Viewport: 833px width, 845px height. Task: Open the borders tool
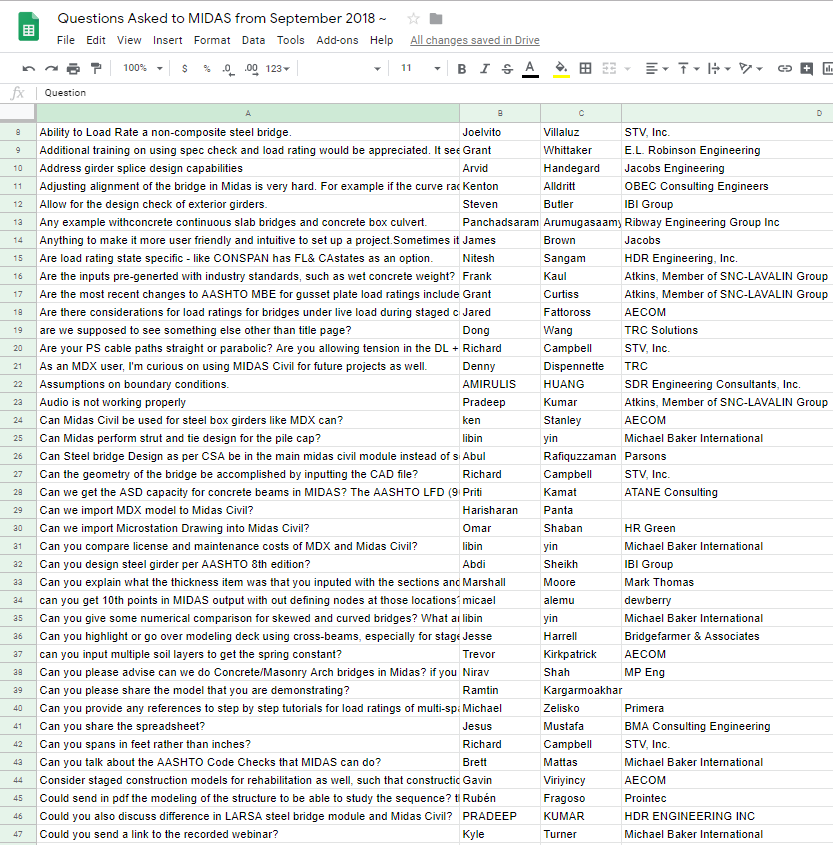coord(585,68)
